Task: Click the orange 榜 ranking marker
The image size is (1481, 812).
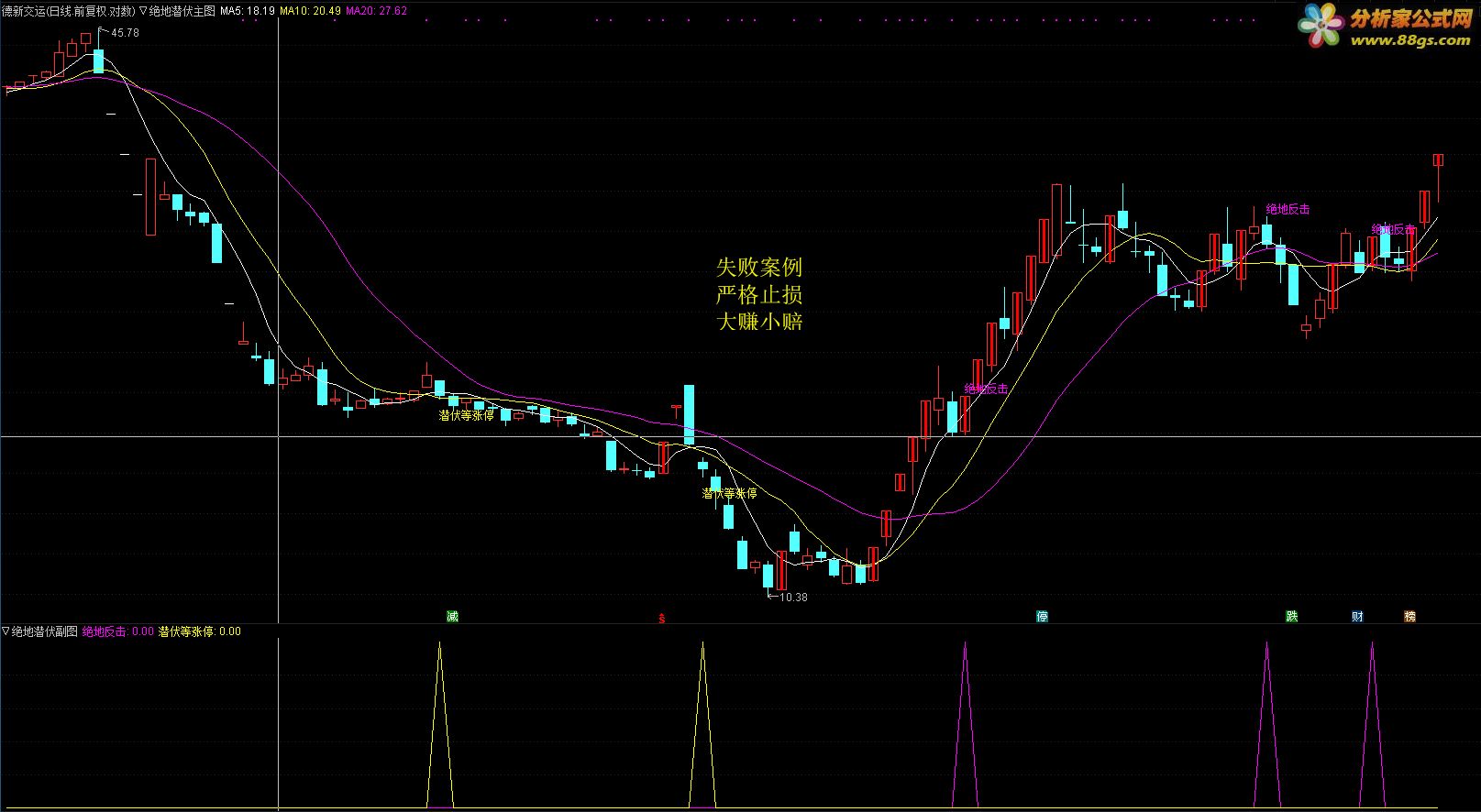Action: (1409, 616)
